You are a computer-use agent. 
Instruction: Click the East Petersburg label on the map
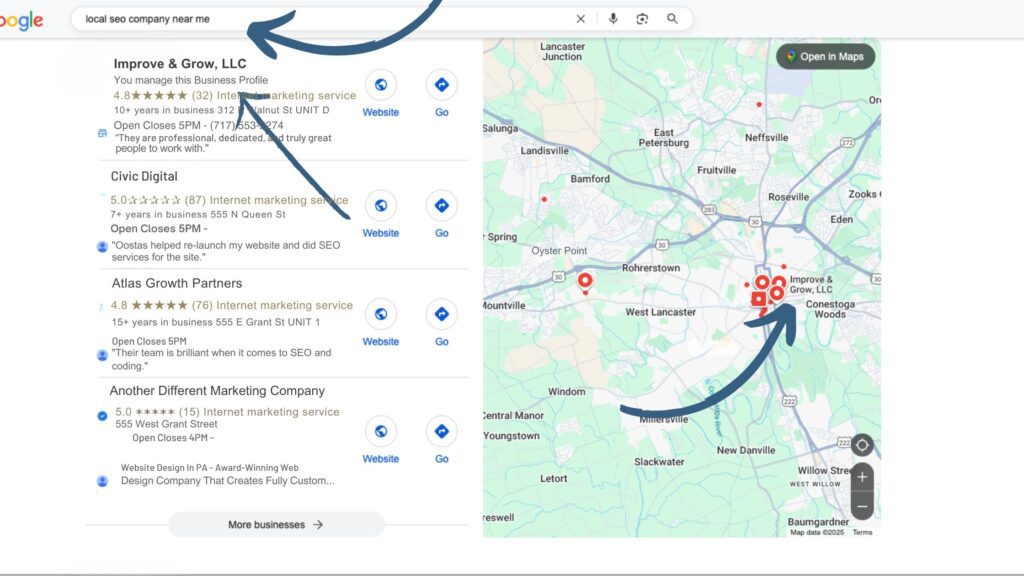pyautogui.click(x=664, y=137)
